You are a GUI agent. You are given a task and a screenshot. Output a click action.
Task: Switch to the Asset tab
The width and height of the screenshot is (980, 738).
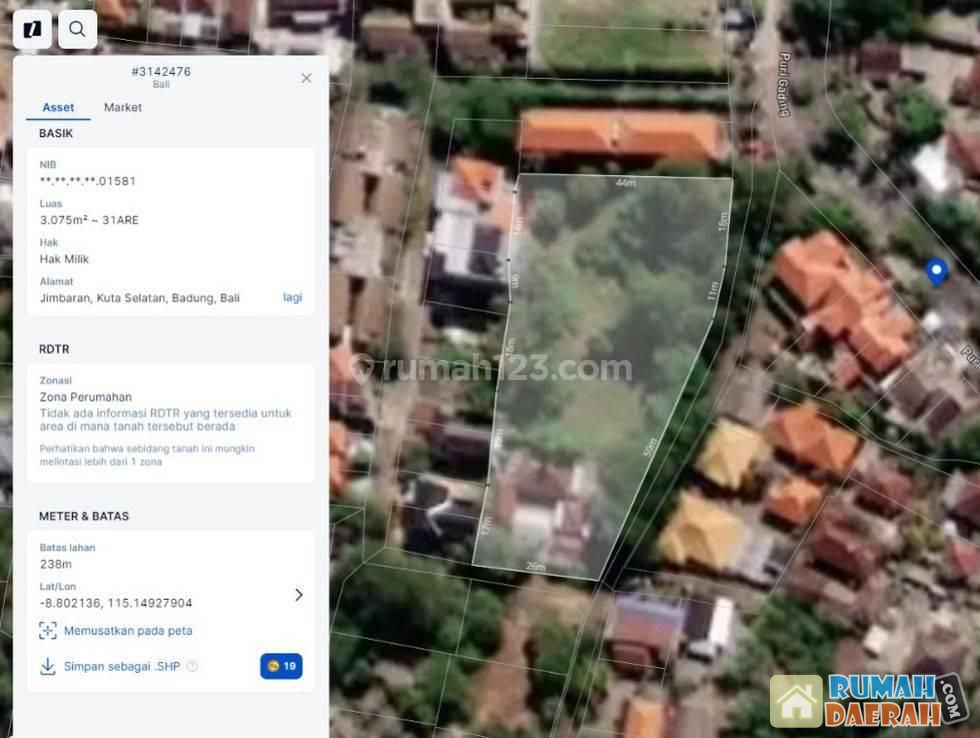58,108
